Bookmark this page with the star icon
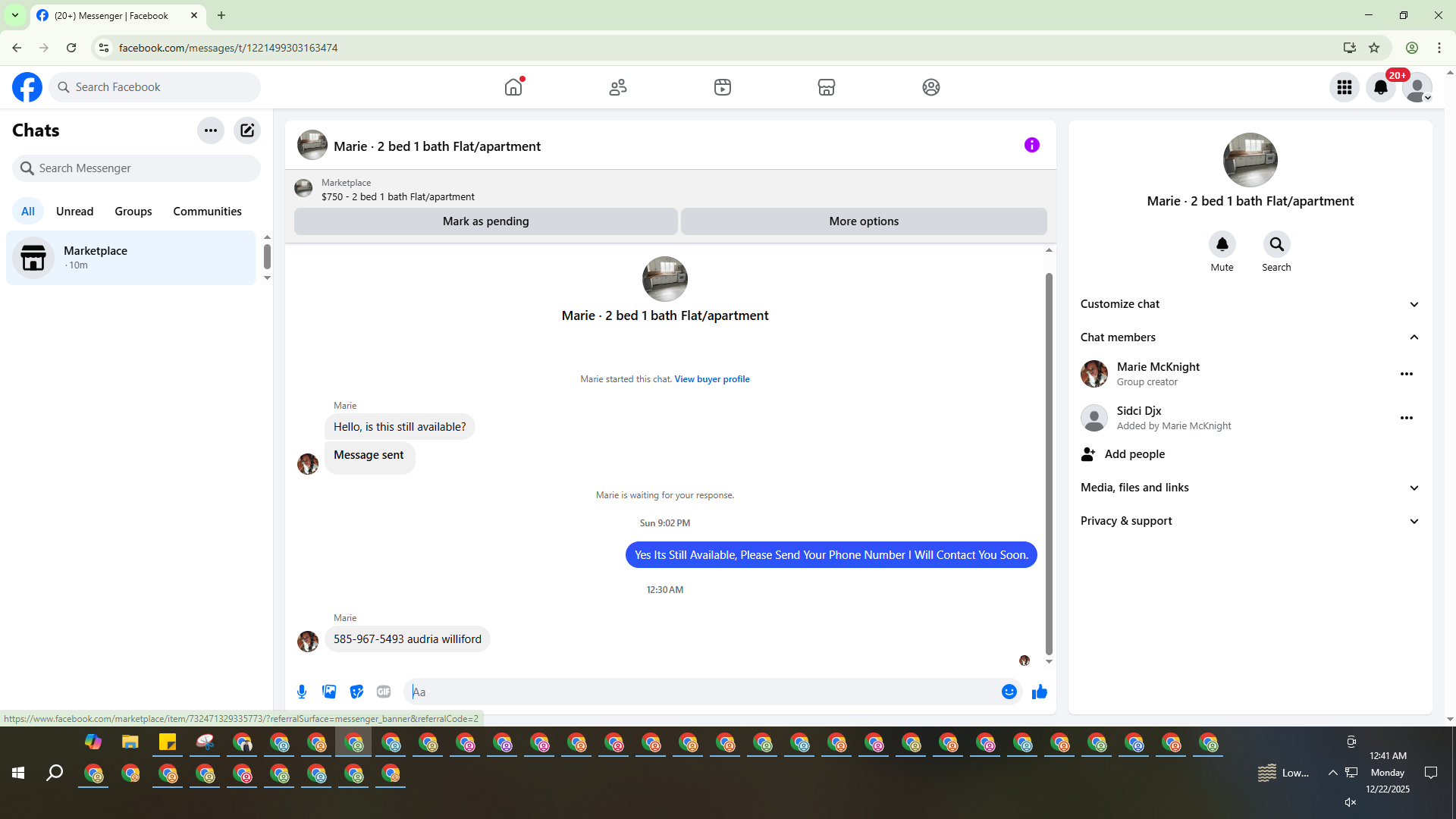This screenshot has height=819, width=1456. (1374, 48)
